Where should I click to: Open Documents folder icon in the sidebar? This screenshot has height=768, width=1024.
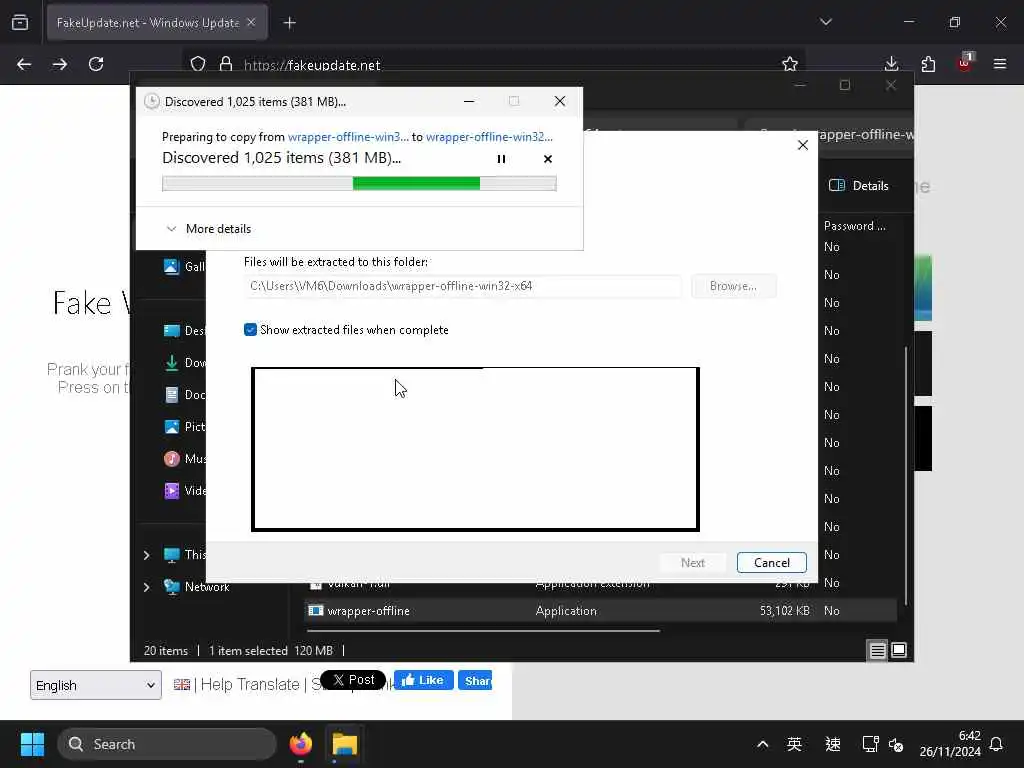[x=172, y=394]
